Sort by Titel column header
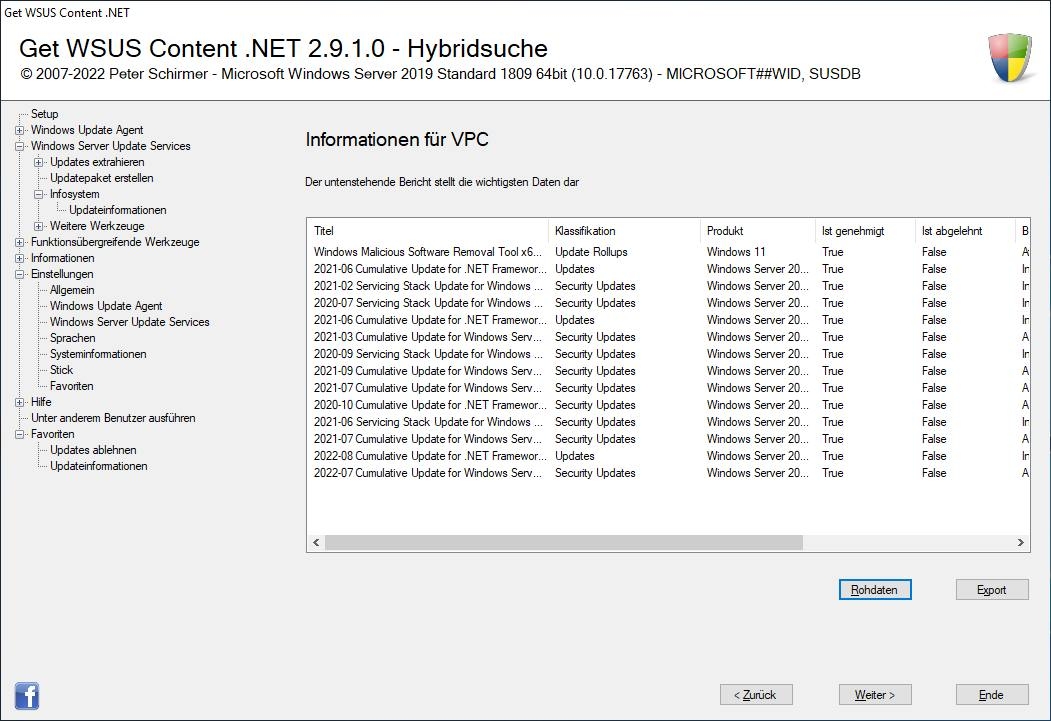The height and width of the screenshot is (721, 1051). [x=428, y=231]
